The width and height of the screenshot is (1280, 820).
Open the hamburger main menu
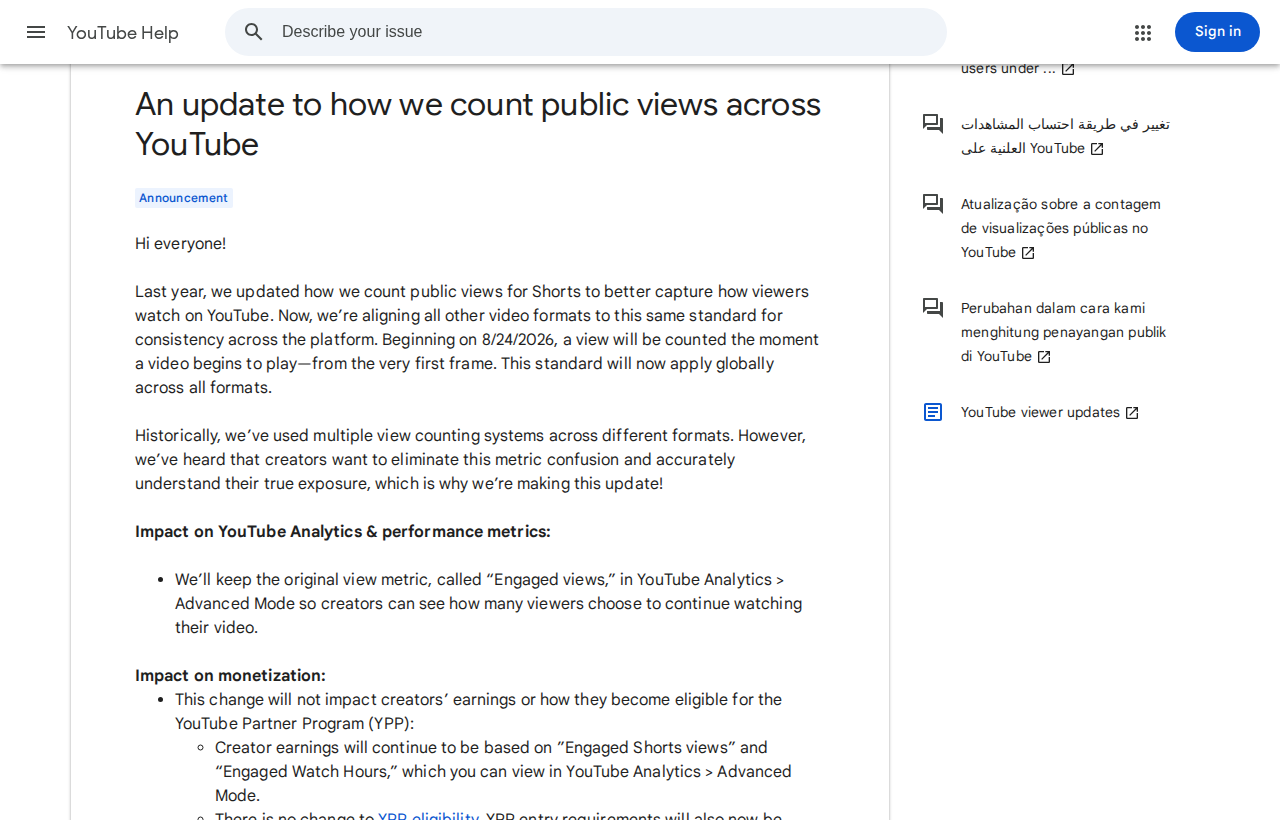coord(36,32)
